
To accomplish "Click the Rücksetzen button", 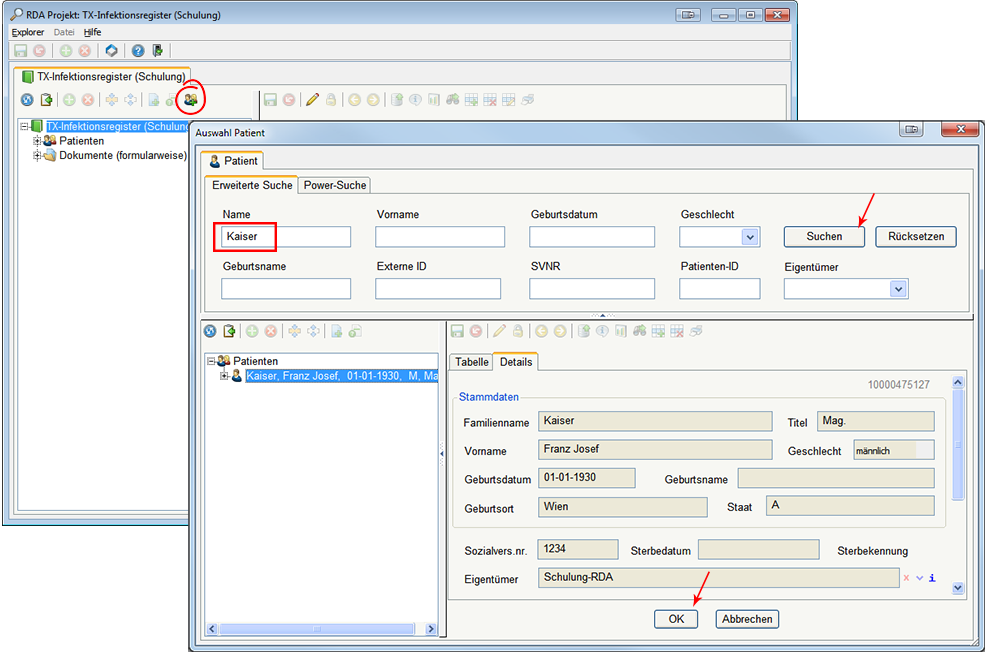I will click(x=915, y=237).
